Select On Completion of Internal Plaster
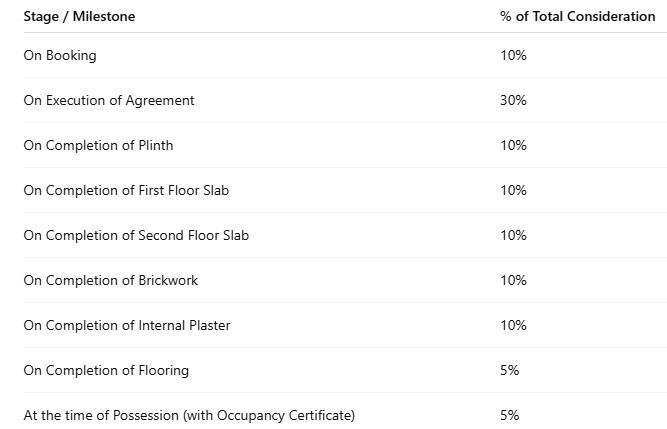Screen dimensions: 667x429 127,326
